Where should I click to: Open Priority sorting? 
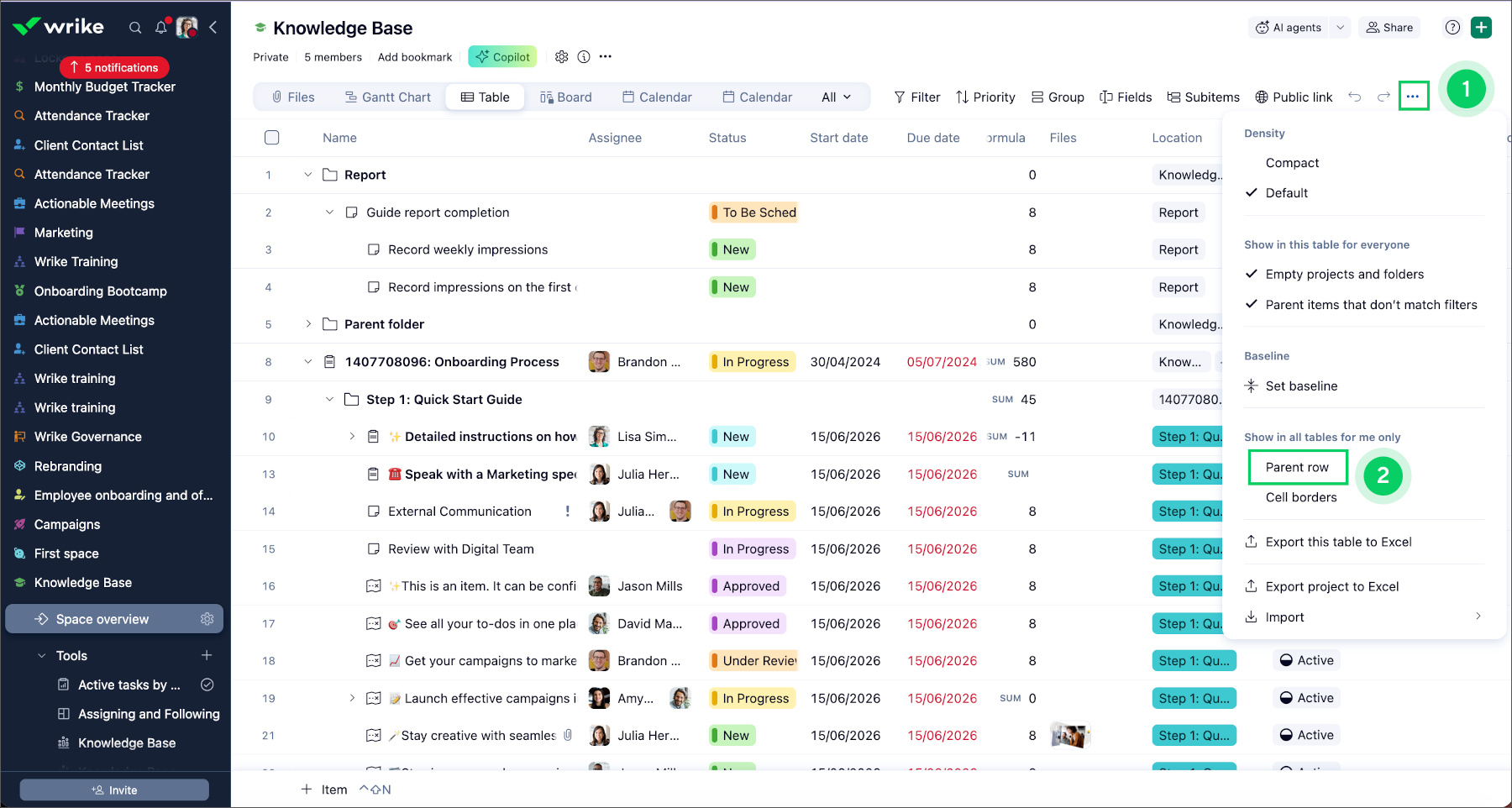tap(985, 97)
